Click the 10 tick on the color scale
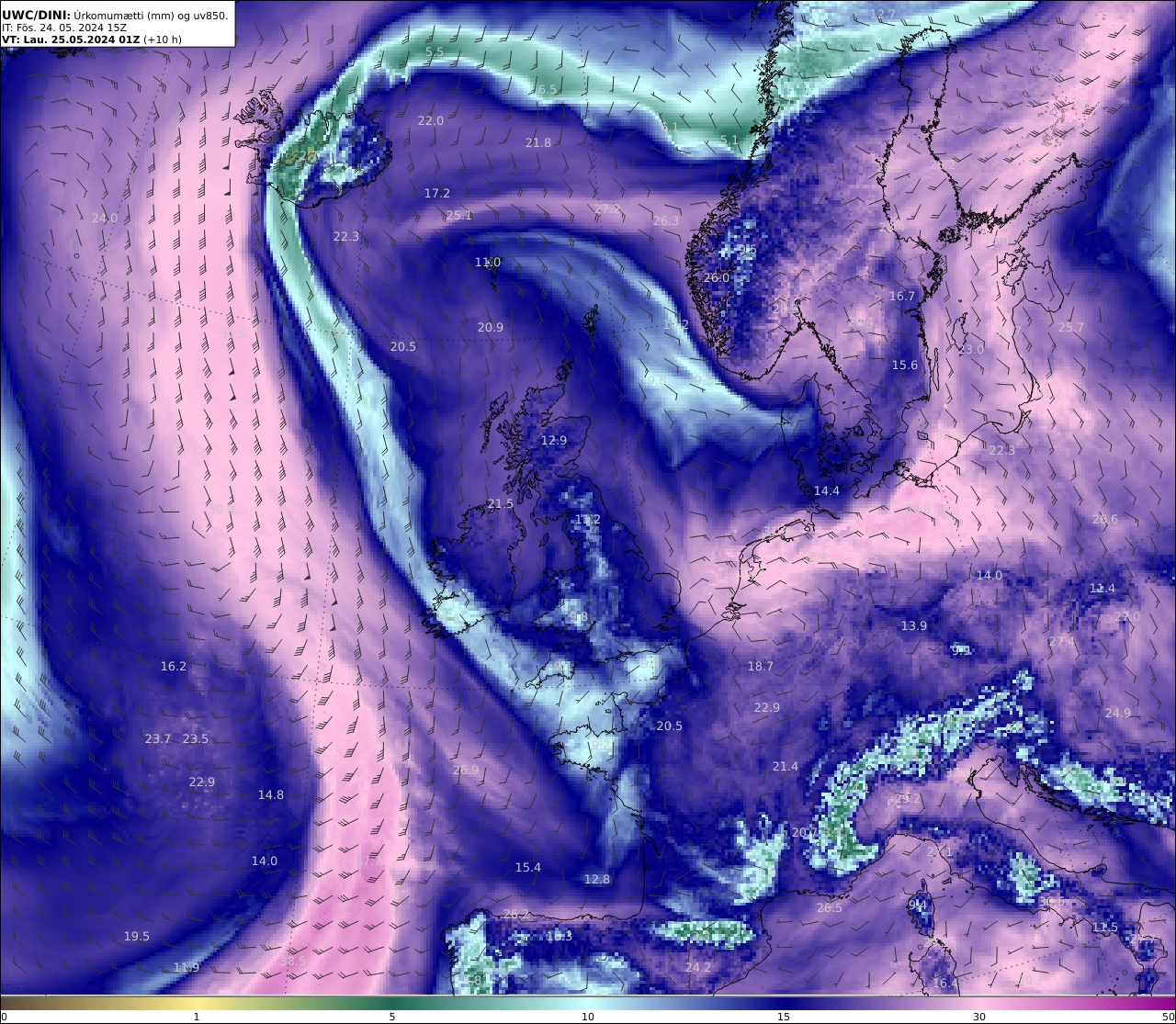Image resolution: width=1176 pixels, height=1024 pixels. (588, 1017)
